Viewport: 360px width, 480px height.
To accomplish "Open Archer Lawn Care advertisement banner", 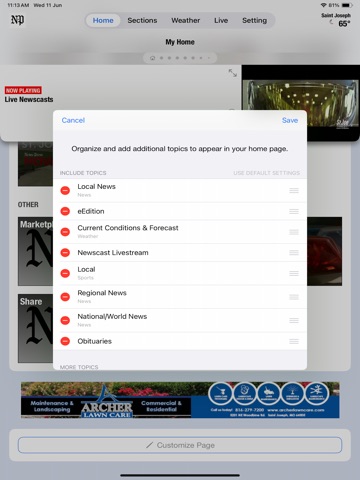I will (180, 400).
